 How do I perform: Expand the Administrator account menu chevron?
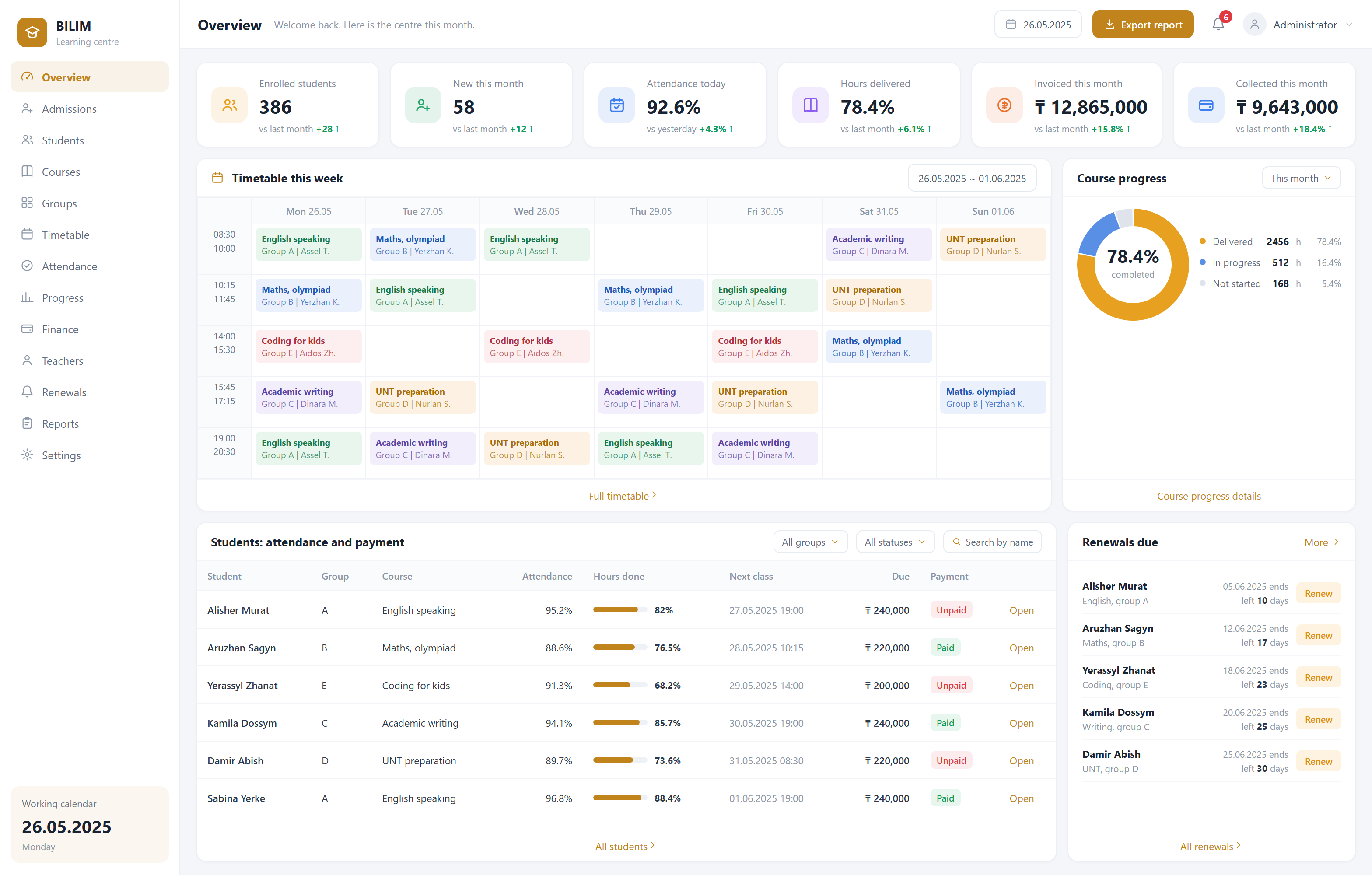pyautogui.click(x=1349, y=24)
